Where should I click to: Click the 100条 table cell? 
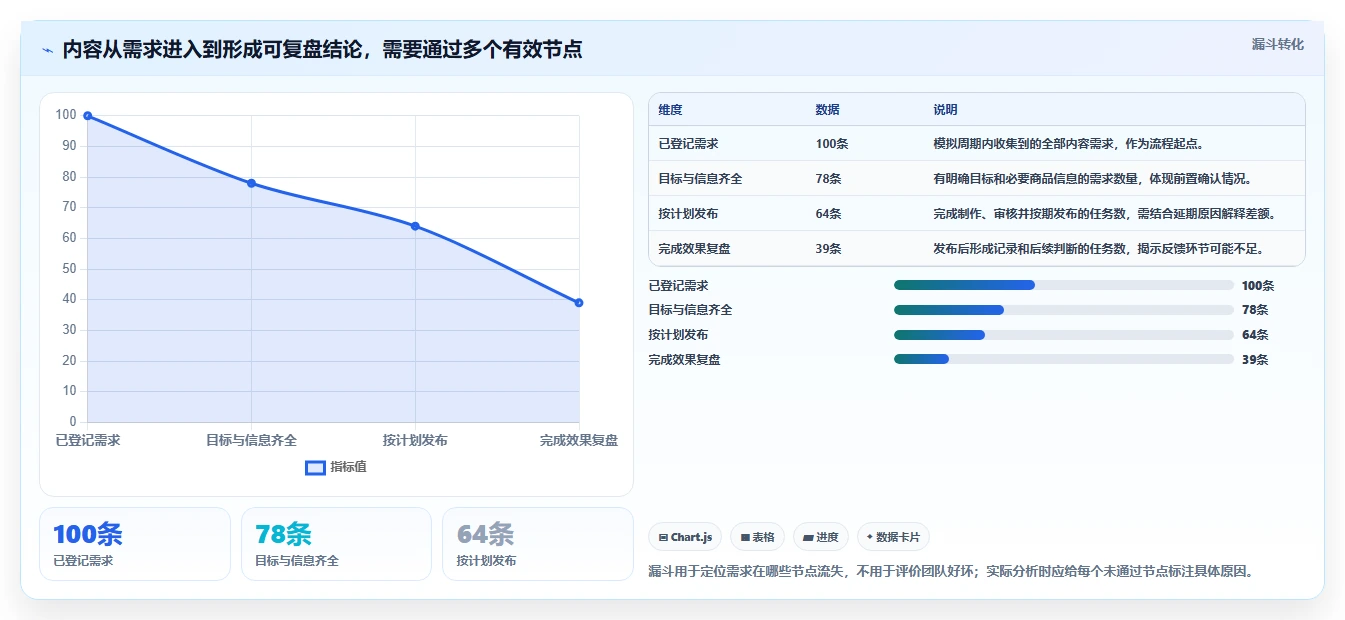pyautogui.click(x=832, y=144)
